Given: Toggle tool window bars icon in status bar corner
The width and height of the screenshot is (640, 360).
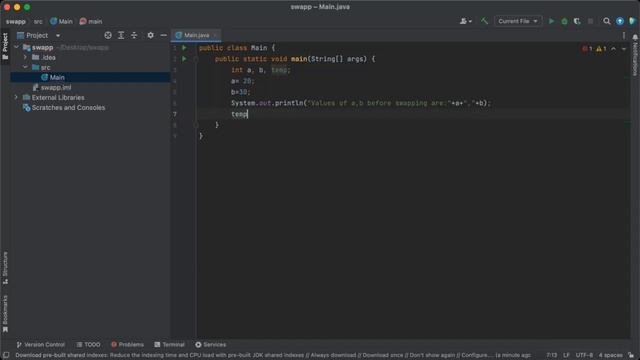Looking at the screenshot, I should click(6, 355).
